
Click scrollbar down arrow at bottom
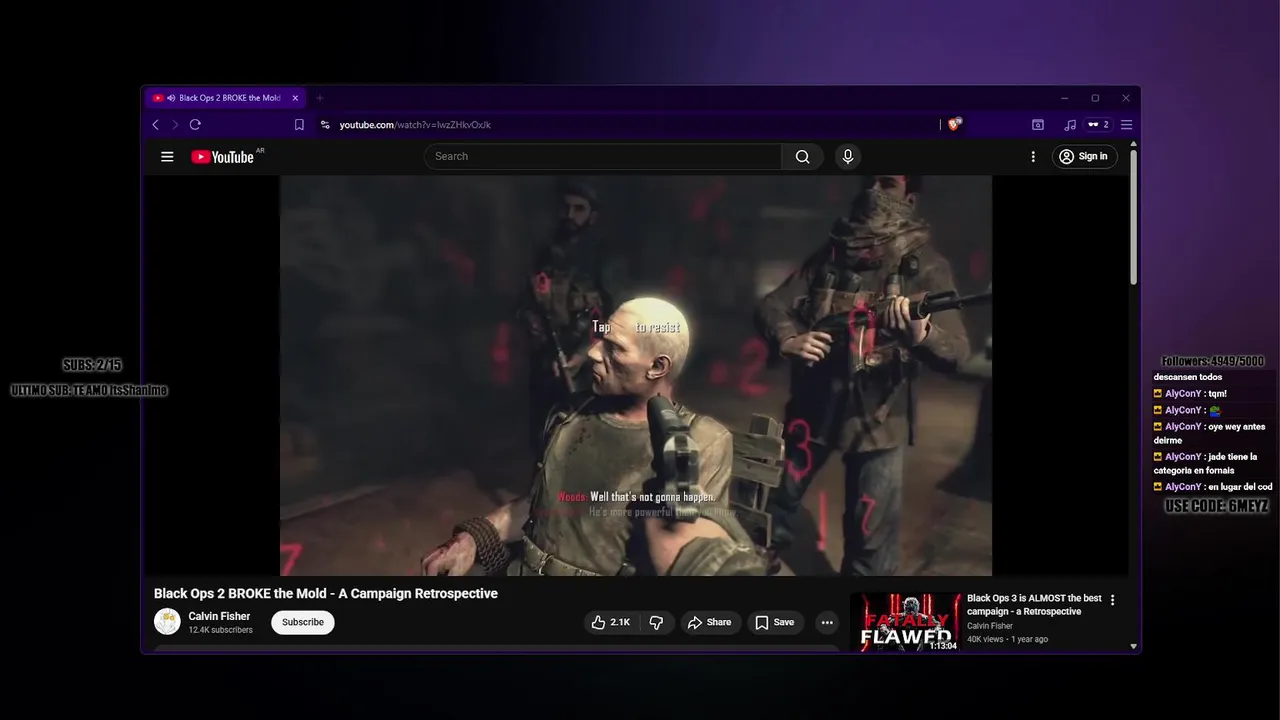[x=1133, y=646]
